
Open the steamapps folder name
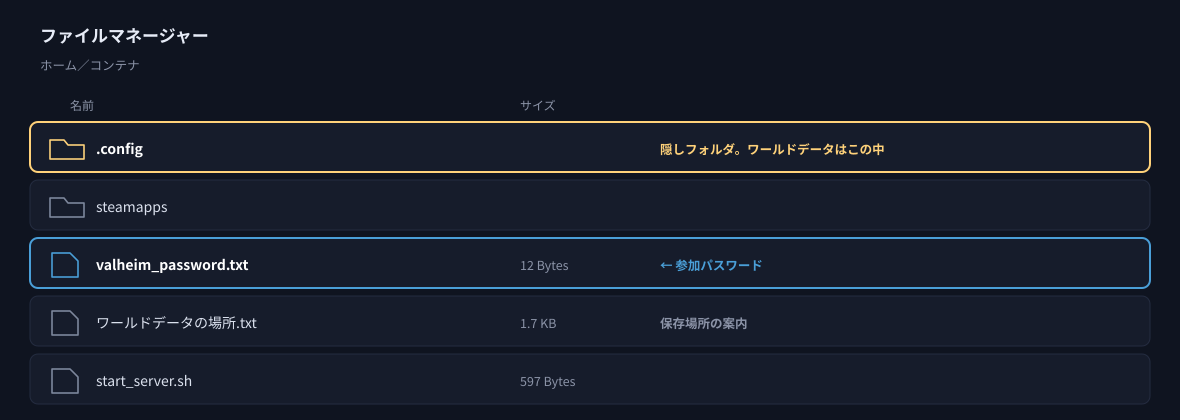[x=132, y=207]
